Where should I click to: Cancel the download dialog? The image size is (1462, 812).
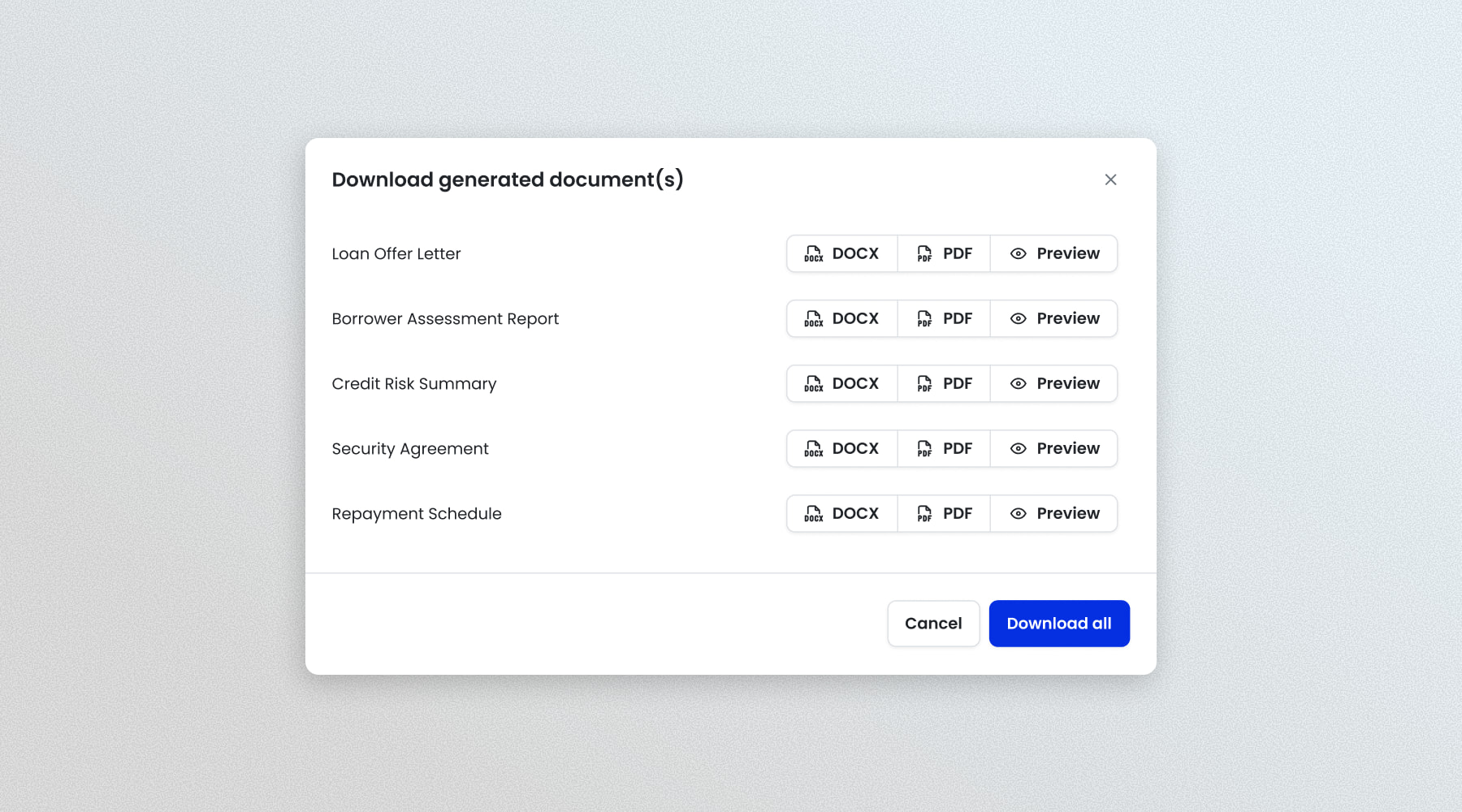point(933,624)
